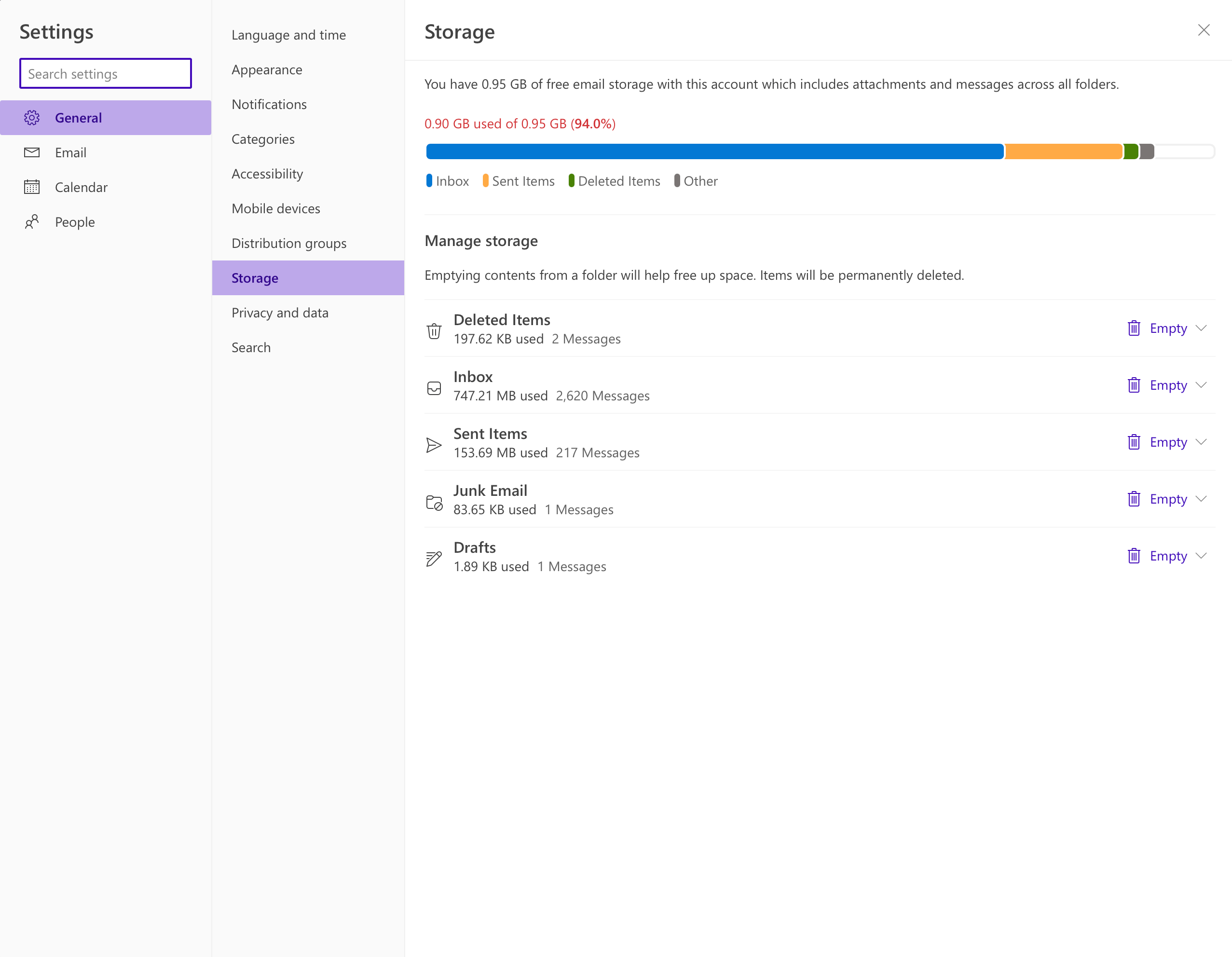Expand Empty options chevron for Inbox

click(x=1201, y=385)
